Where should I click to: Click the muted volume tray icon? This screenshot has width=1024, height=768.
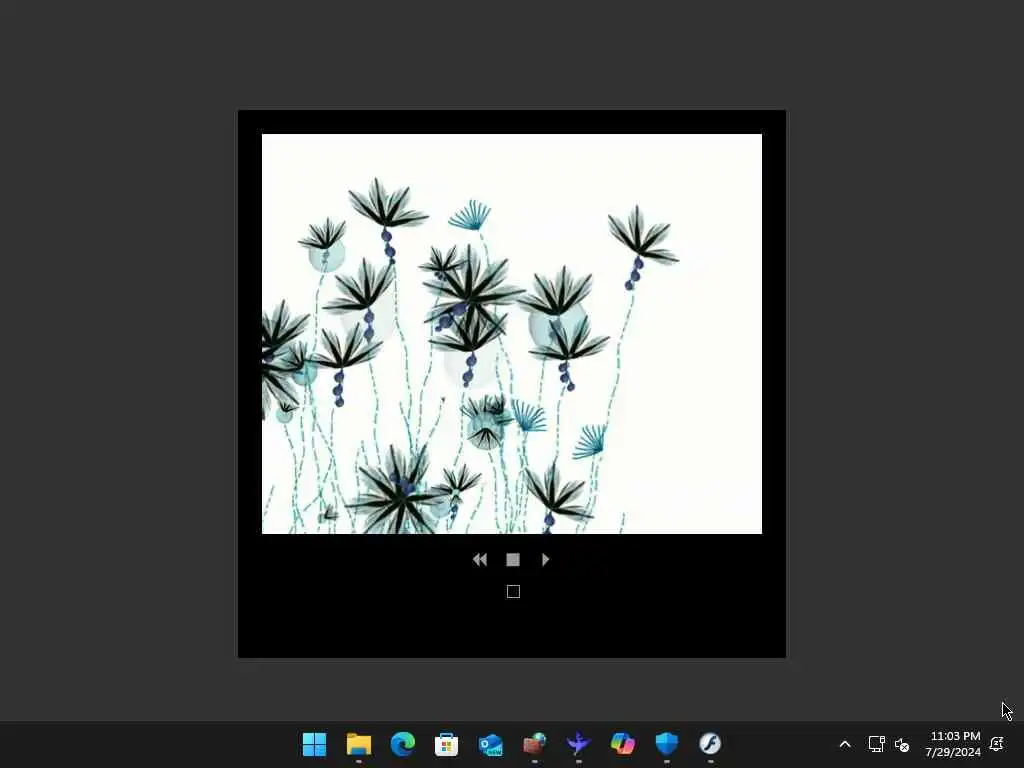[x=902, y=744]
